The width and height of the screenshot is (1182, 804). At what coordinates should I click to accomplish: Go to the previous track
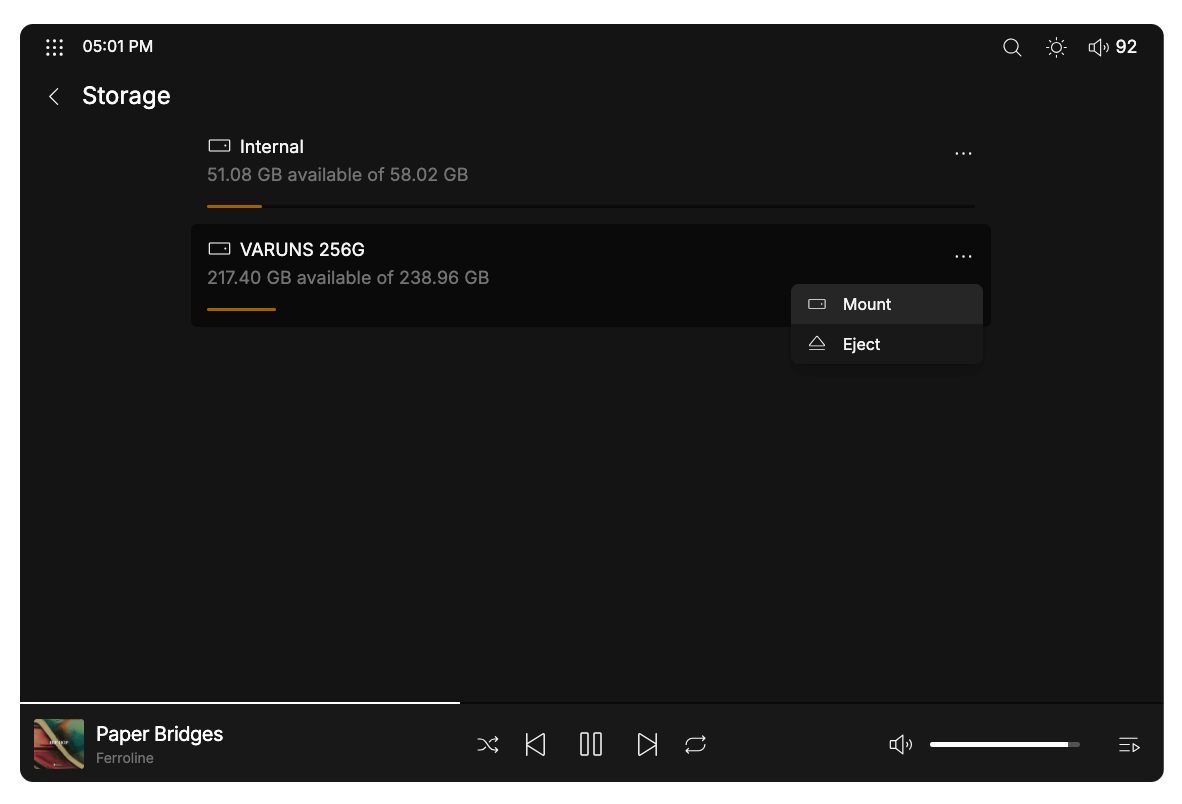coord(536,744)
